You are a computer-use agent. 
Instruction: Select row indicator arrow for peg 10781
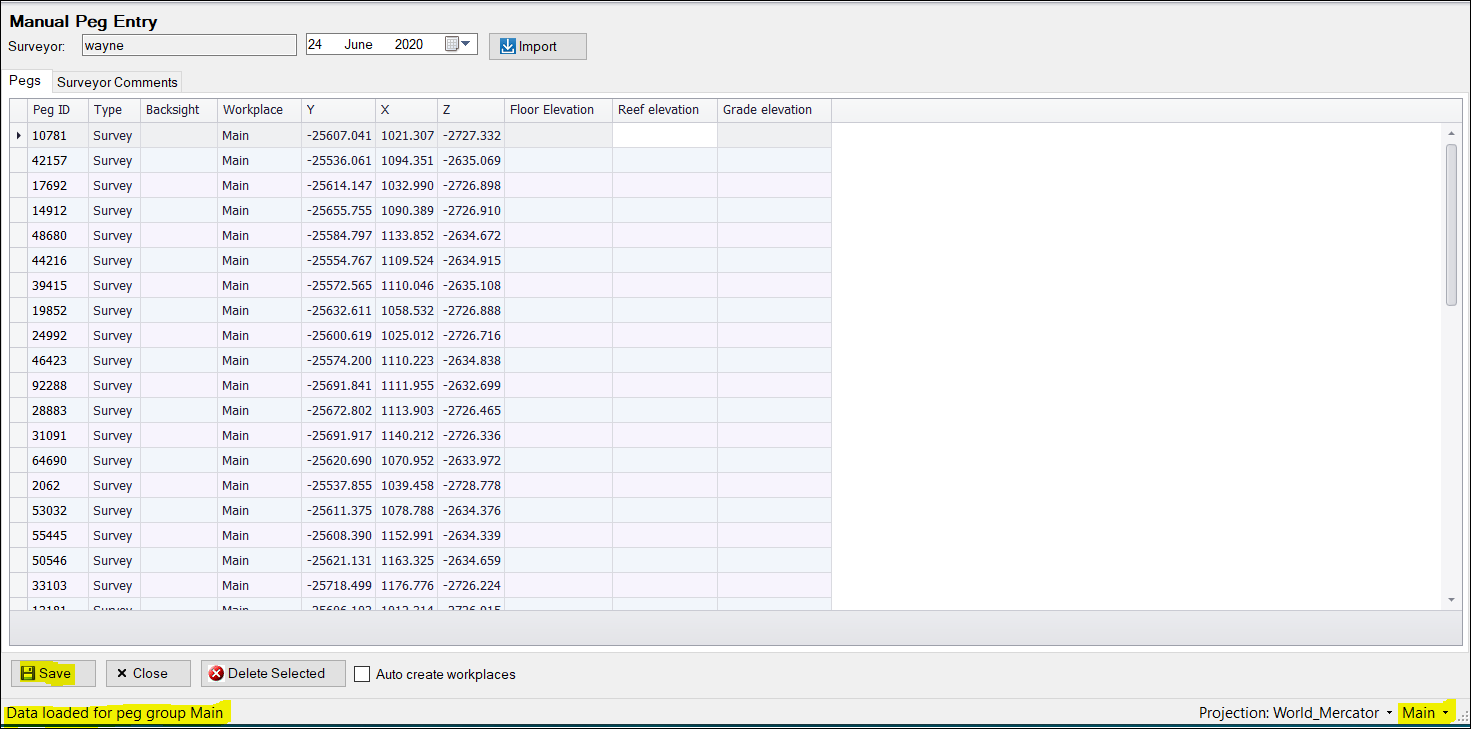point(18,135)
